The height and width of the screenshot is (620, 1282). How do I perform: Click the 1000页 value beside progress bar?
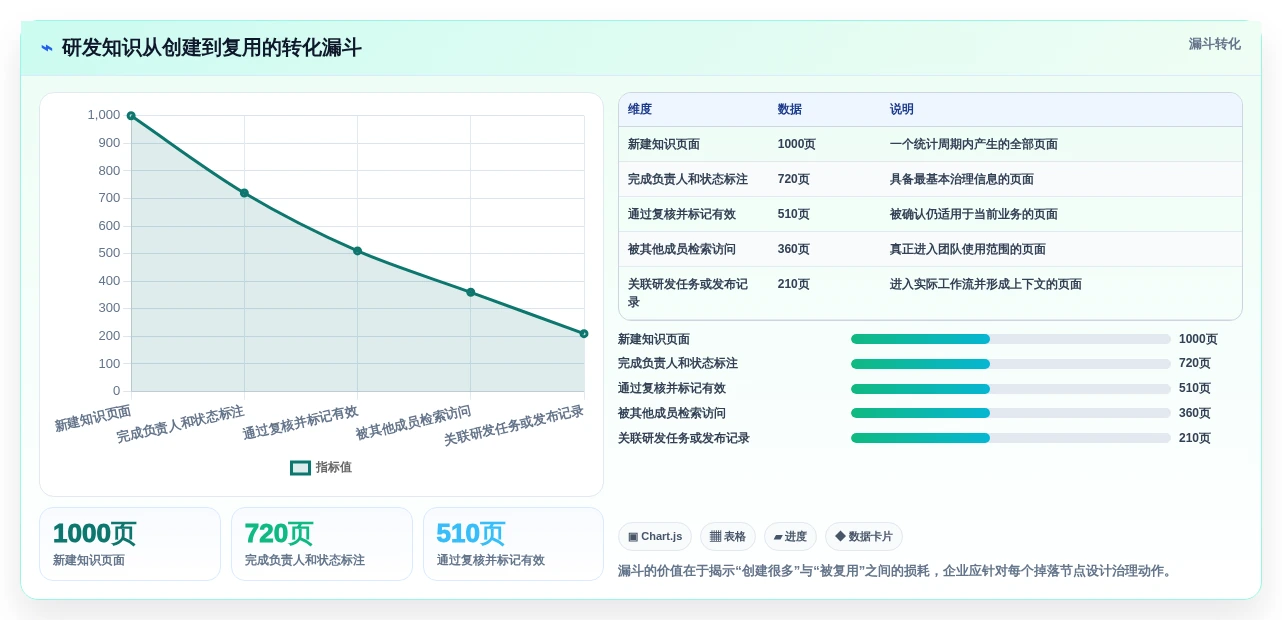(1198, 339)
